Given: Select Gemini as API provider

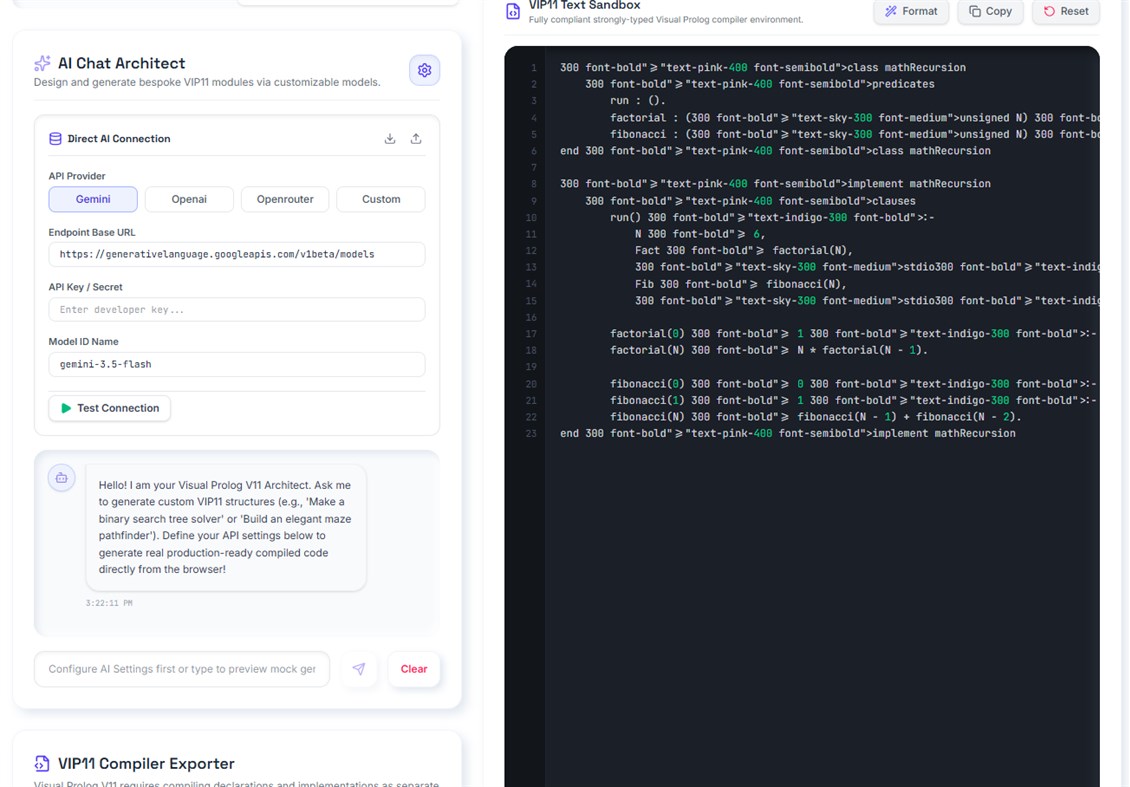Looking at the screenshot, I should [x=93, y=199].
